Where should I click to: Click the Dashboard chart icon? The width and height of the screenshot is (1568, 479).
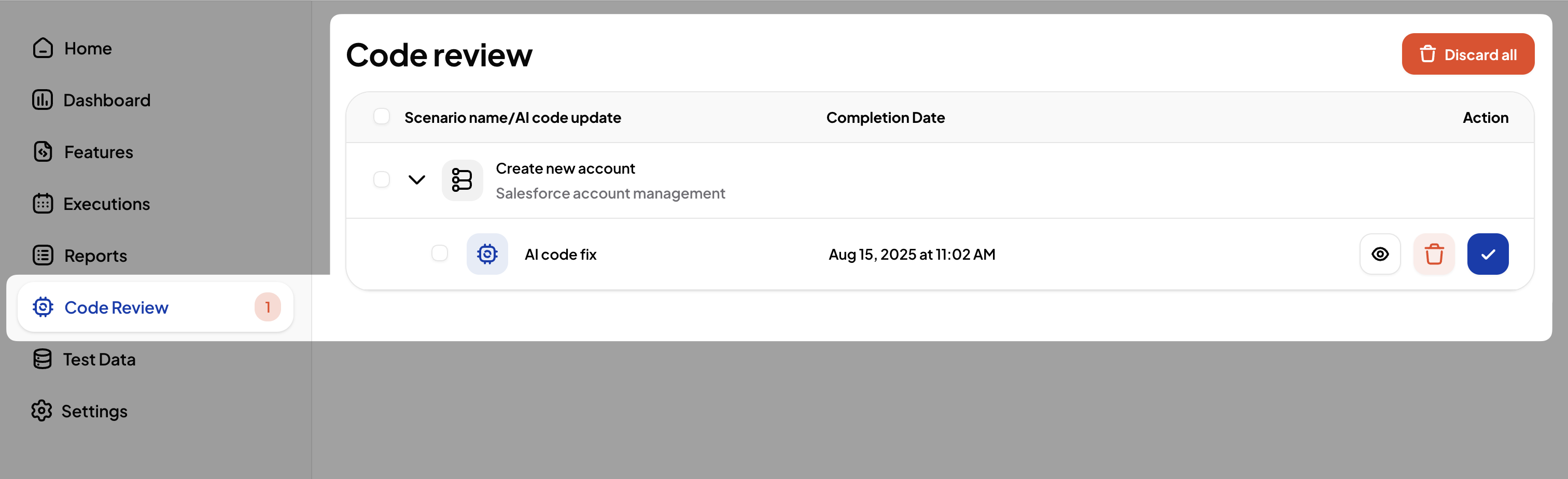click(x=43, y=100)
